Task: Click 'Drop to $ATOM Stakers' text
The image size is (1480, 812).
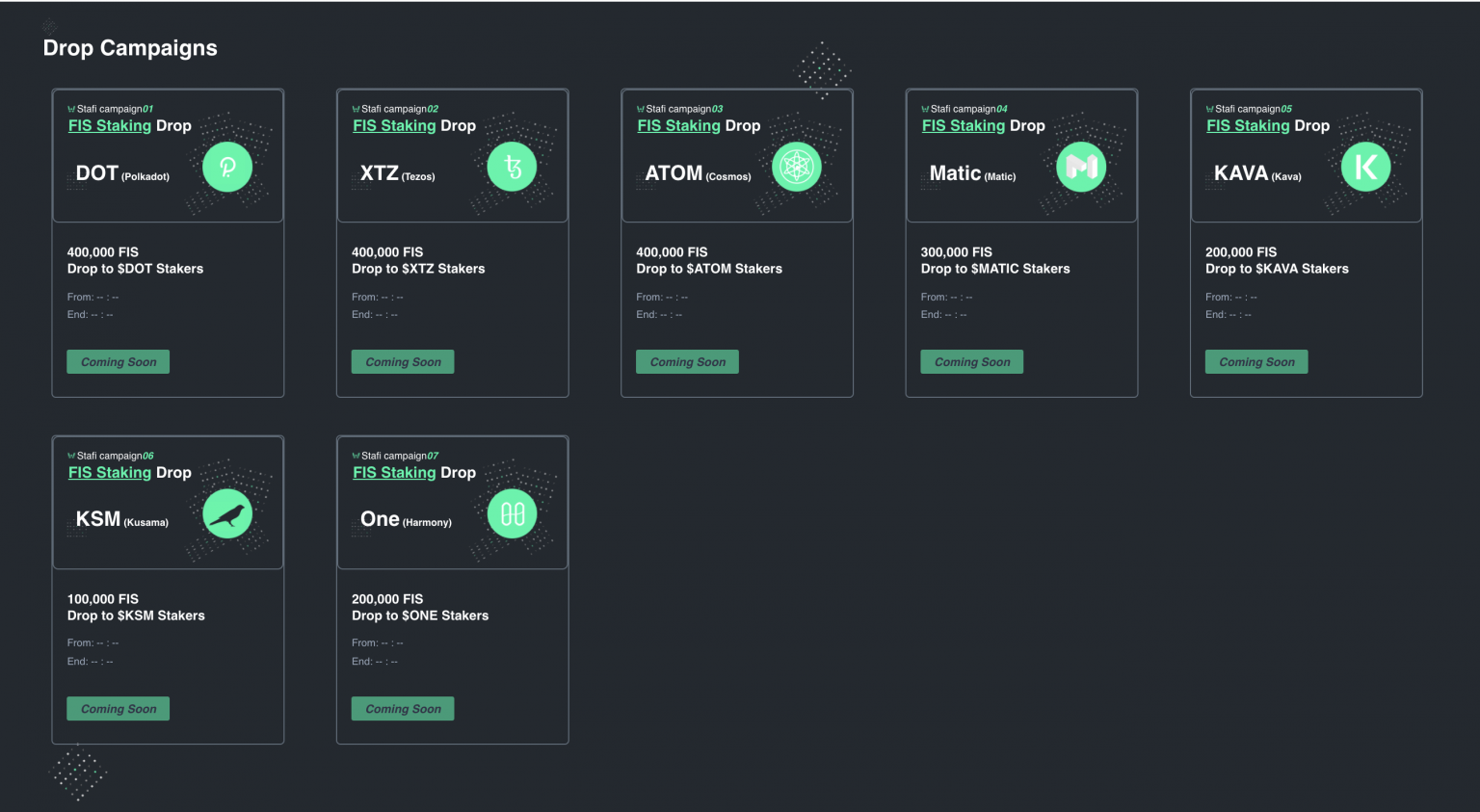Action: [x=709, y=269]
